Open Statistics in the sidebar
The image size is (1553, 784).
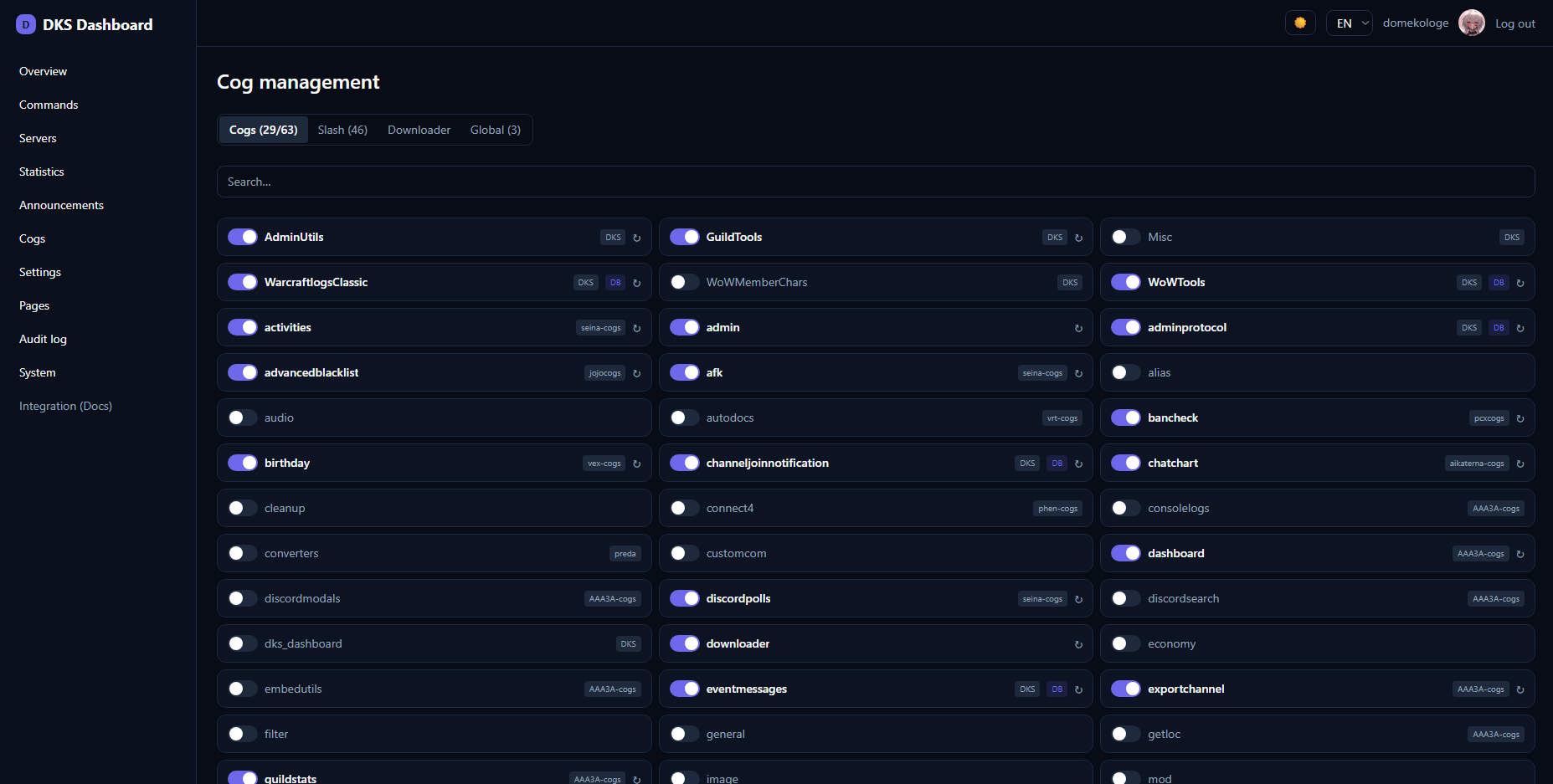pos(42,172)
